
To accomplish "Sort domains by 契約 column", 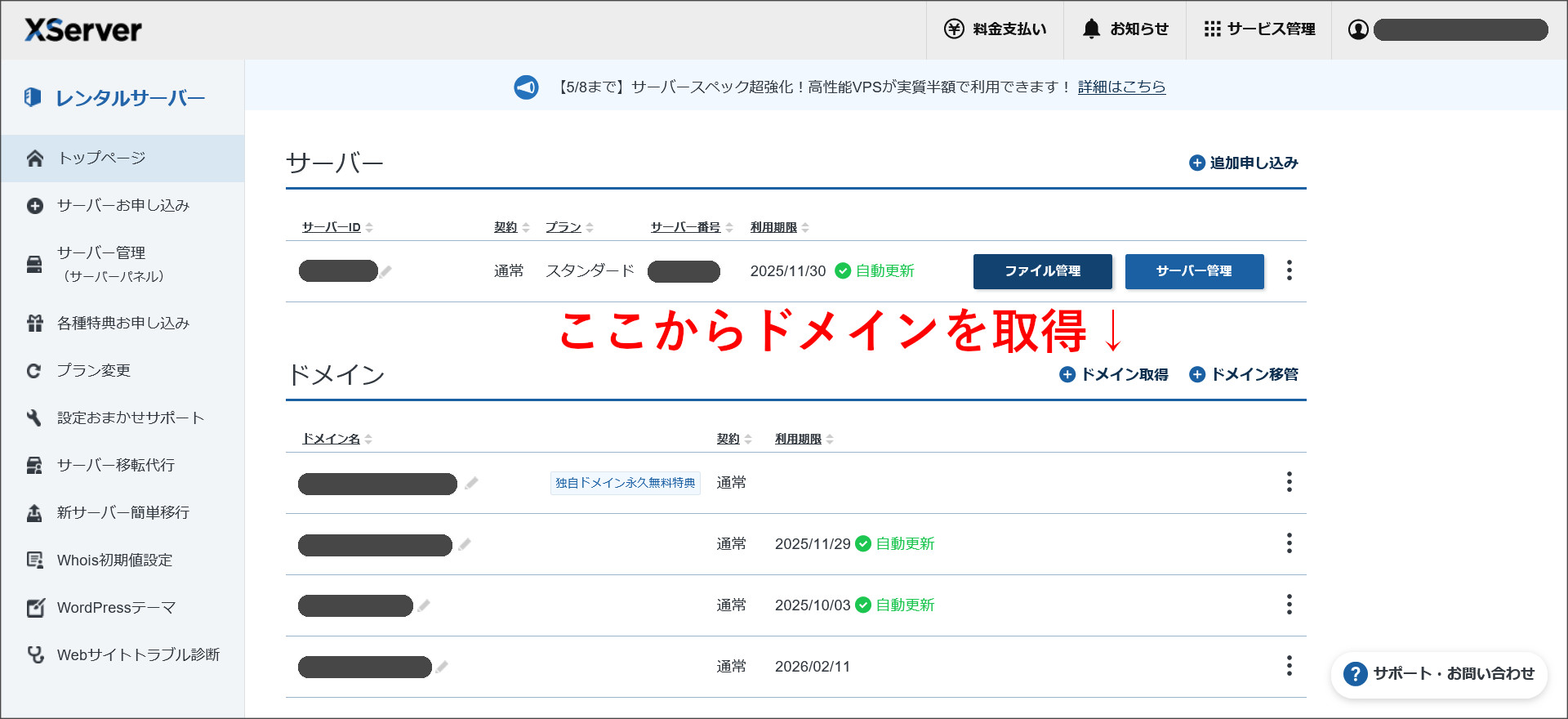I will (x=734, y=439).
